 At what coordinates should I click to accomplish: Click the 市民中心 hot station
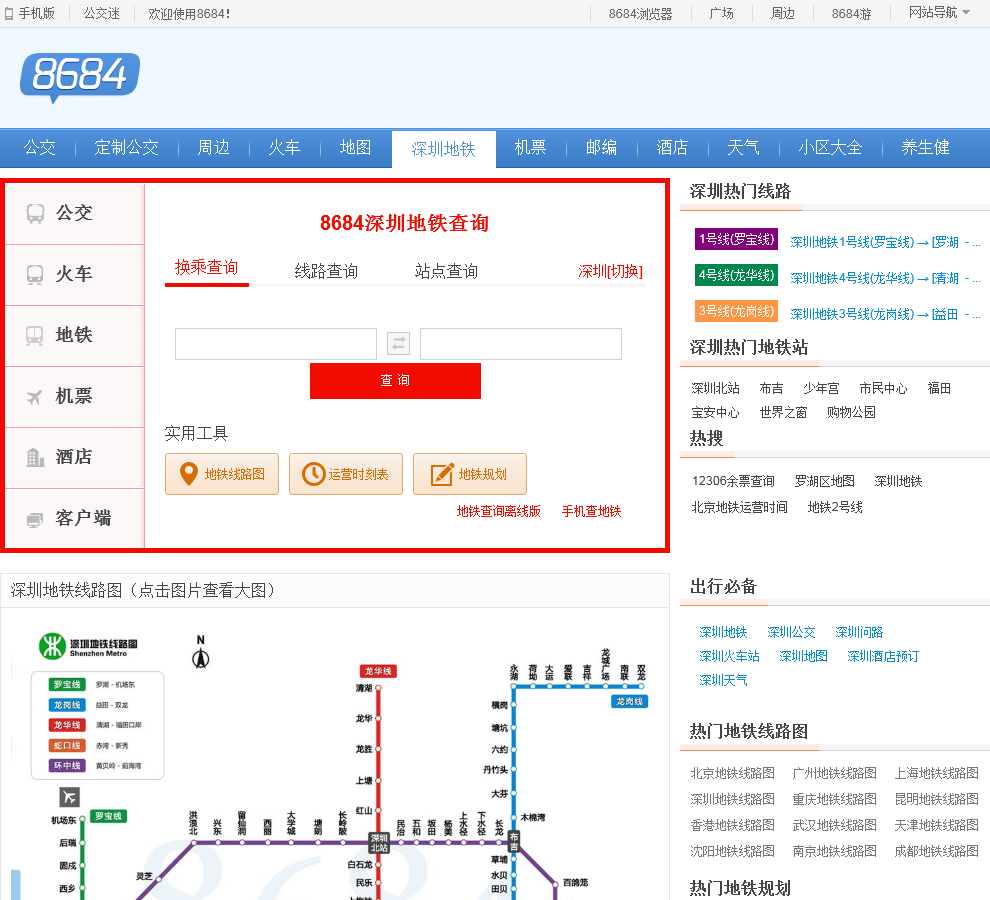(x=883, y=388)
